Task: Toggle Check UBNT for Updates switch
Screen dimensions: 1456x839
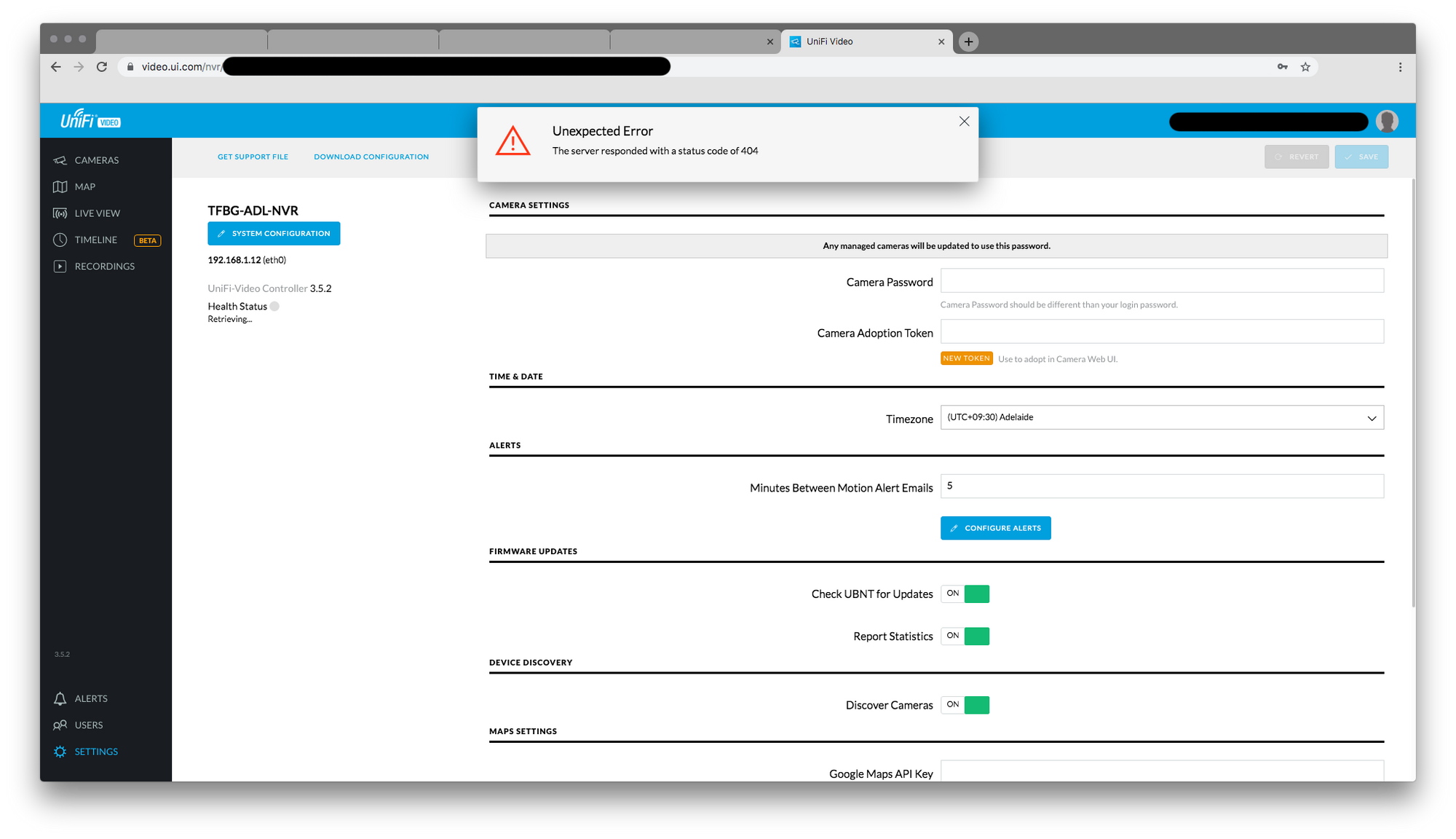Action: (x=965, y=594)
